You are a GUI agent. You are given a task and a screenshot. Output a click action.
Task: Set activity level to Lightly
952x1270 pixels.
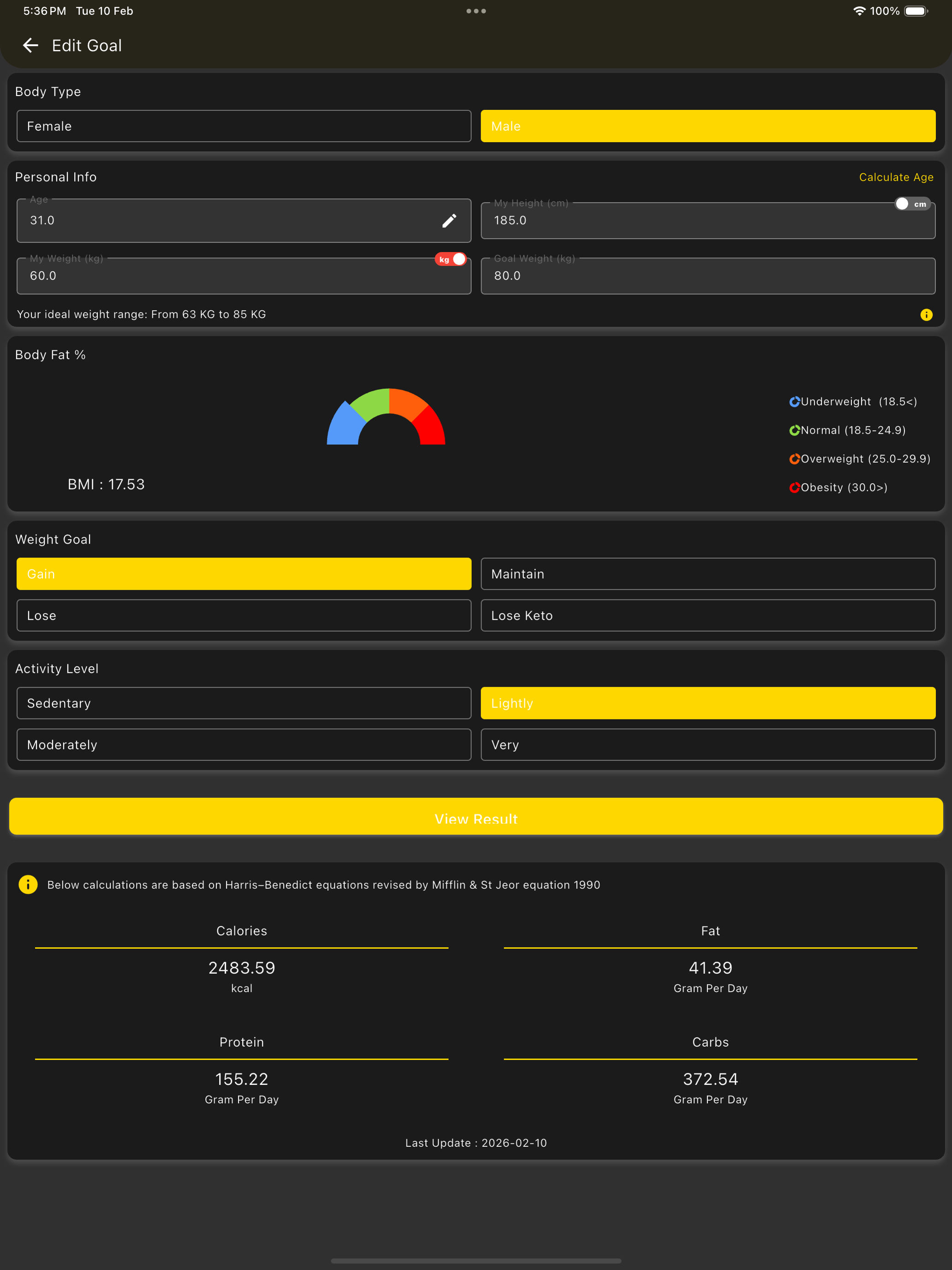(x=708, y=703)
